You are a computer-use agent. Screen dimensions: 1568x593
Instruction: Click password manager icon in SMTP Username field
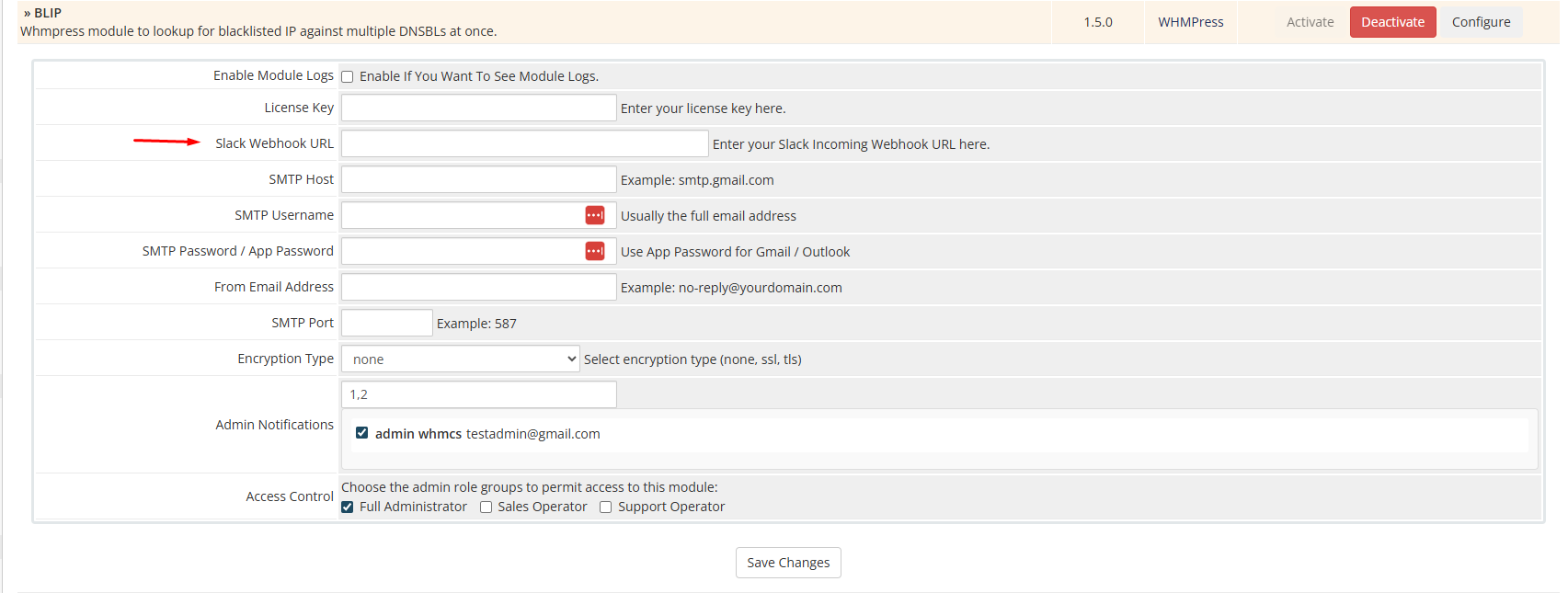point(595,215)
